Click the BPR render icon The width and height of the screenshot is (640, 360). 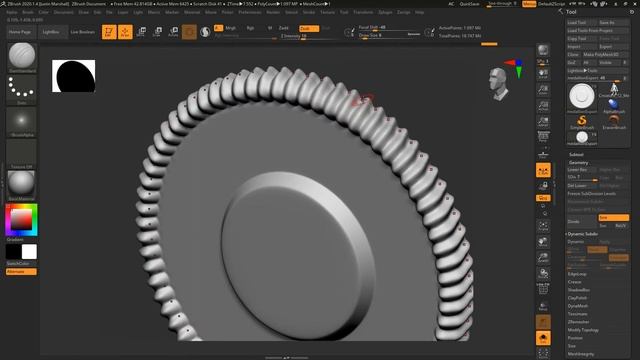click(543, 50)
